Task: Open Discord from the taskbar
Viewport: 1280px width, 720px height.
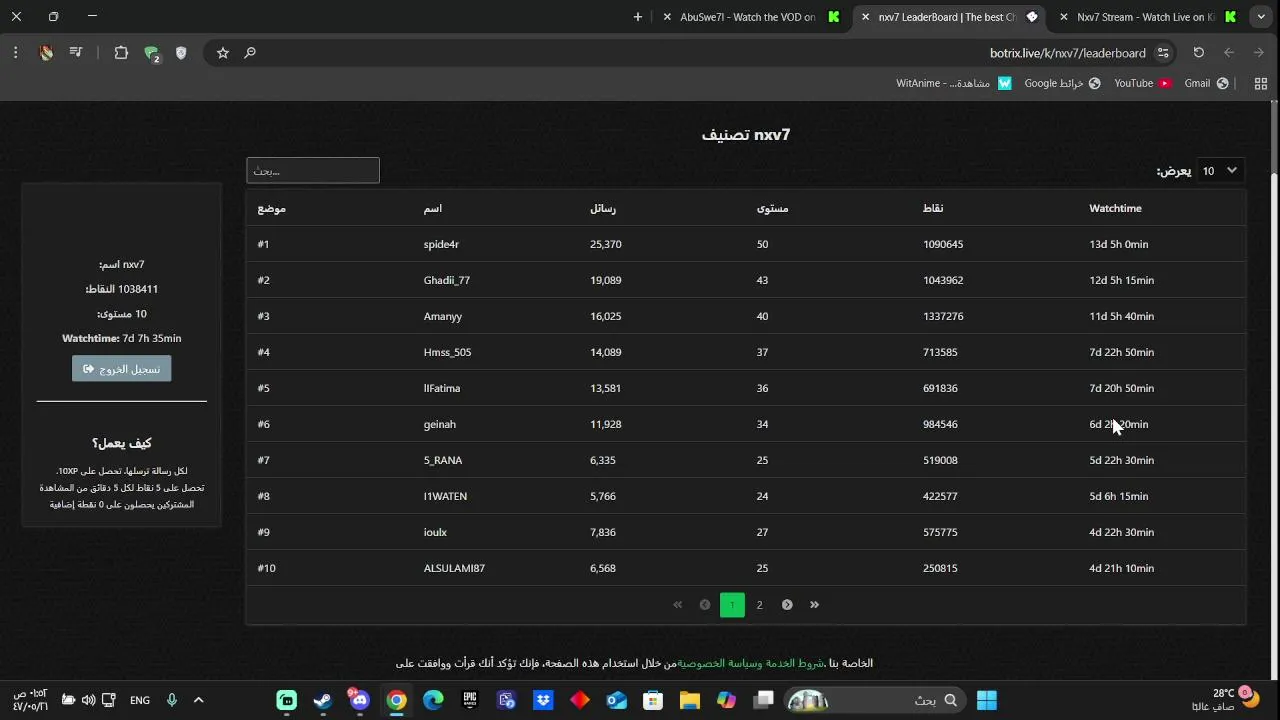Action: click(x=360, y=700)
